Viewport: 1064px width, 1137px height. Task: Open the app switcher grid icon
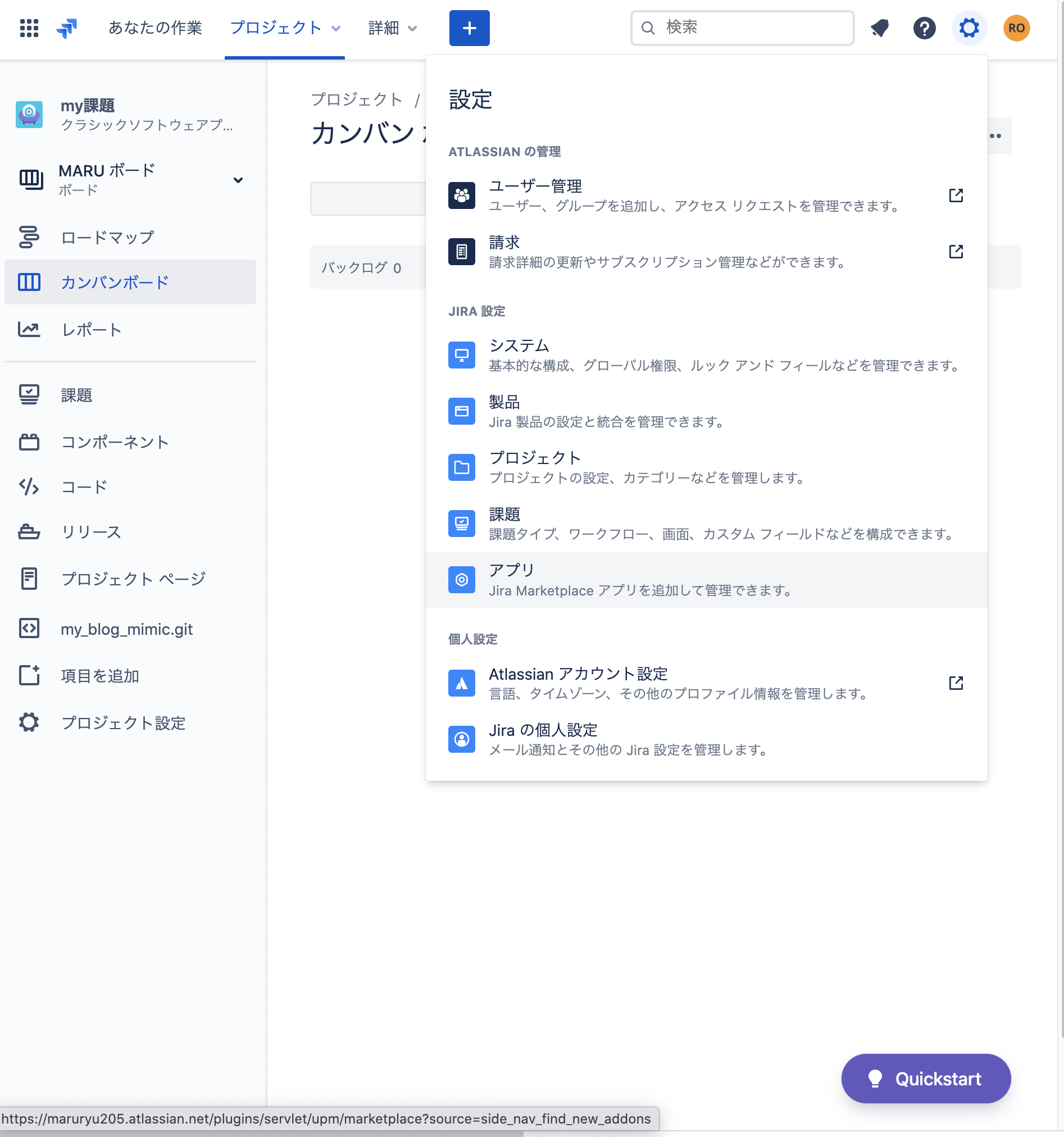[x=29, y=28]
